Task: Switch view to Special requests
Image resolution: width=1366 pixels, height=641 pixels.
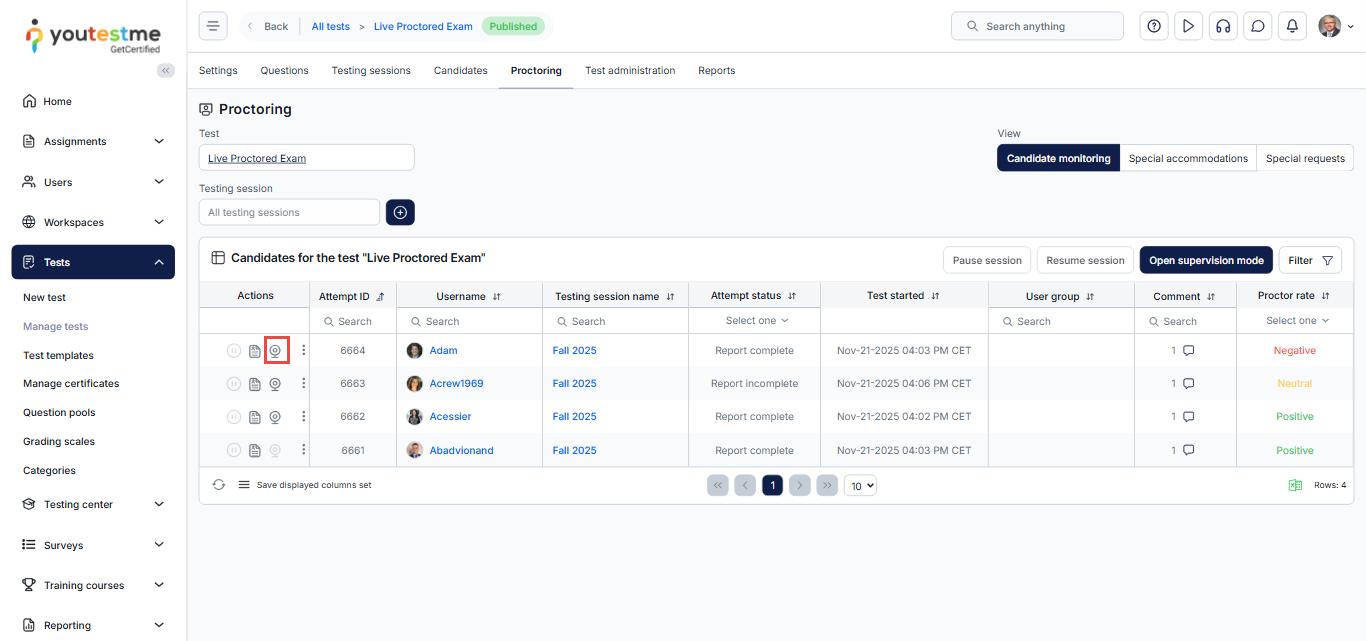Action: click(1305, 158)
